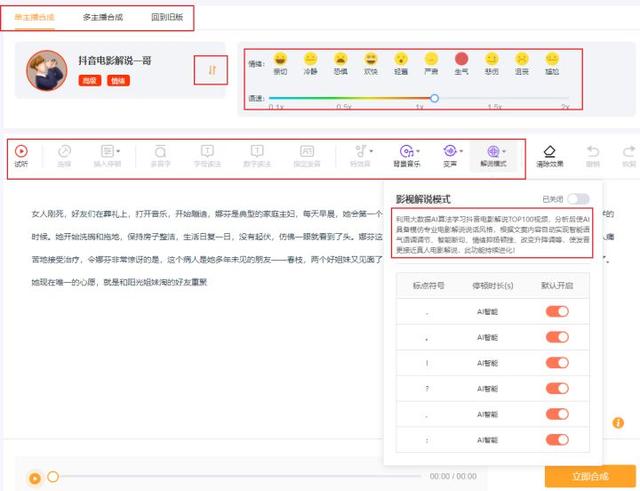Choose the 亲切 friendly emotion emoji
The height and width of the screenshot is (491, 640).
coord(281,60)
